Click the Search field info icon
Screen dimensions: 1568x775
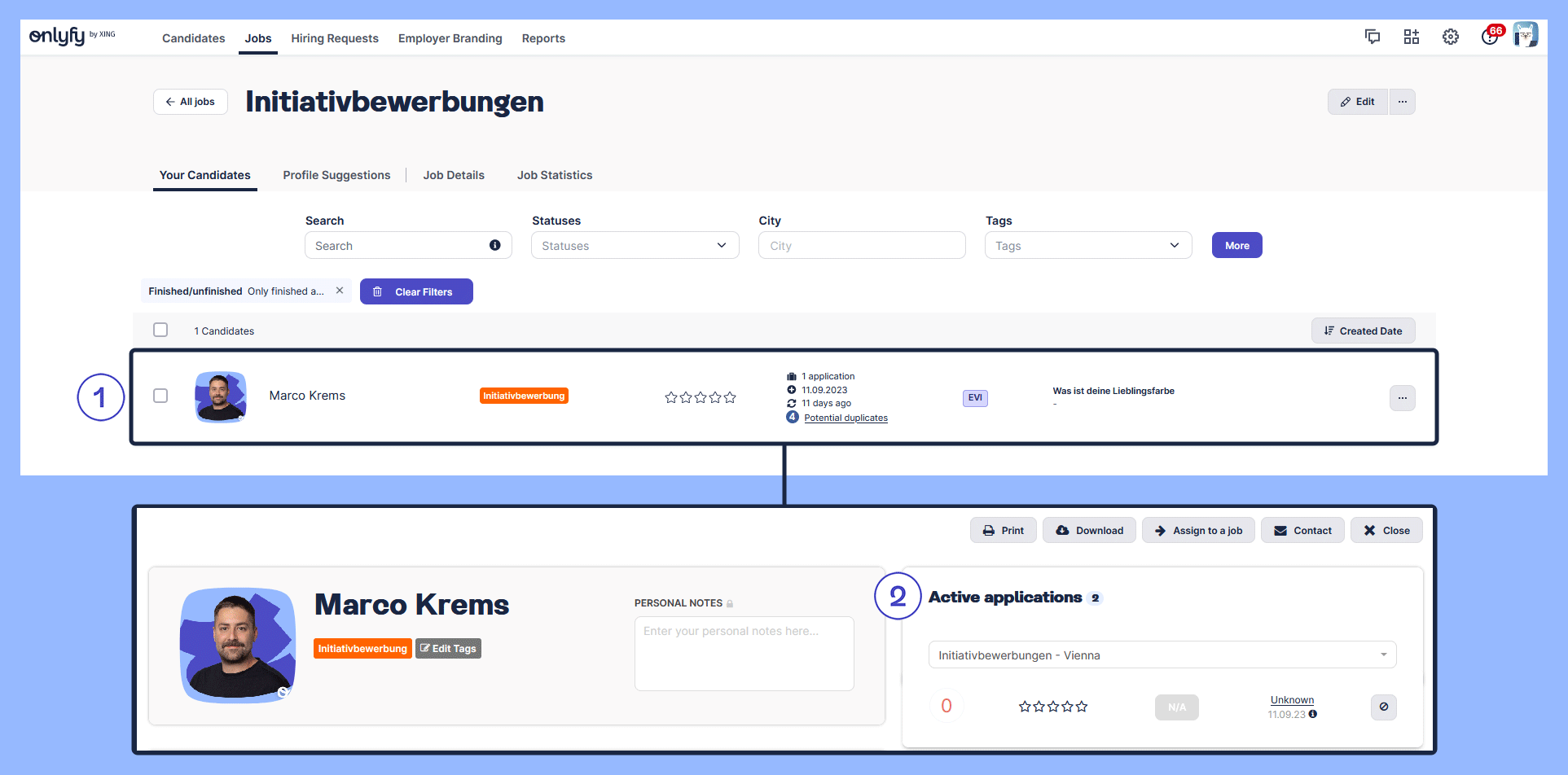tap(494, 245)
